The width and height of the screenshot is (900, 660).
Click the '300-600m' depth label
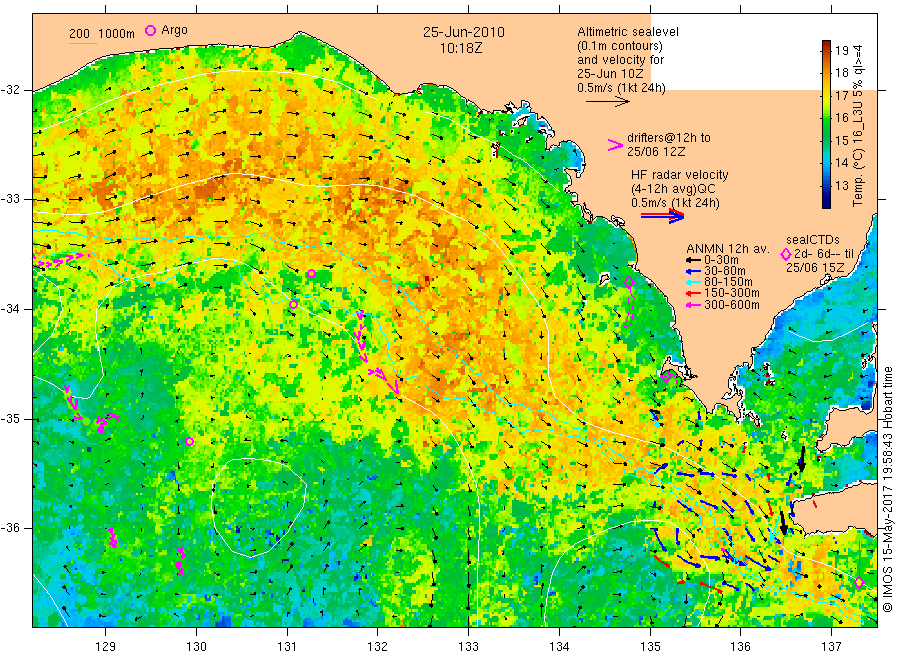[731, 305]
